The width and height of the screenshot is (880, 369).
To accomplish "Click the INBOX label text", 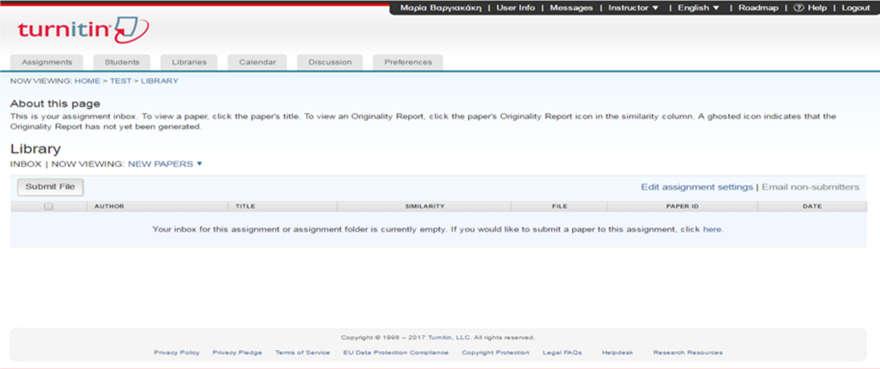I will (26, 164).
